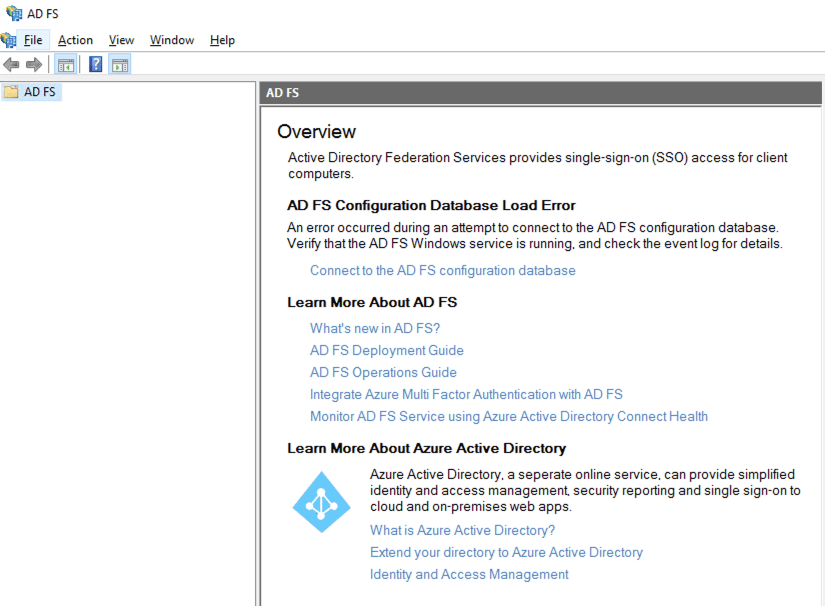825x606 pixels.
Task: Click Connect to the AD FS configuration database
Action: click(x=442, y=271)
